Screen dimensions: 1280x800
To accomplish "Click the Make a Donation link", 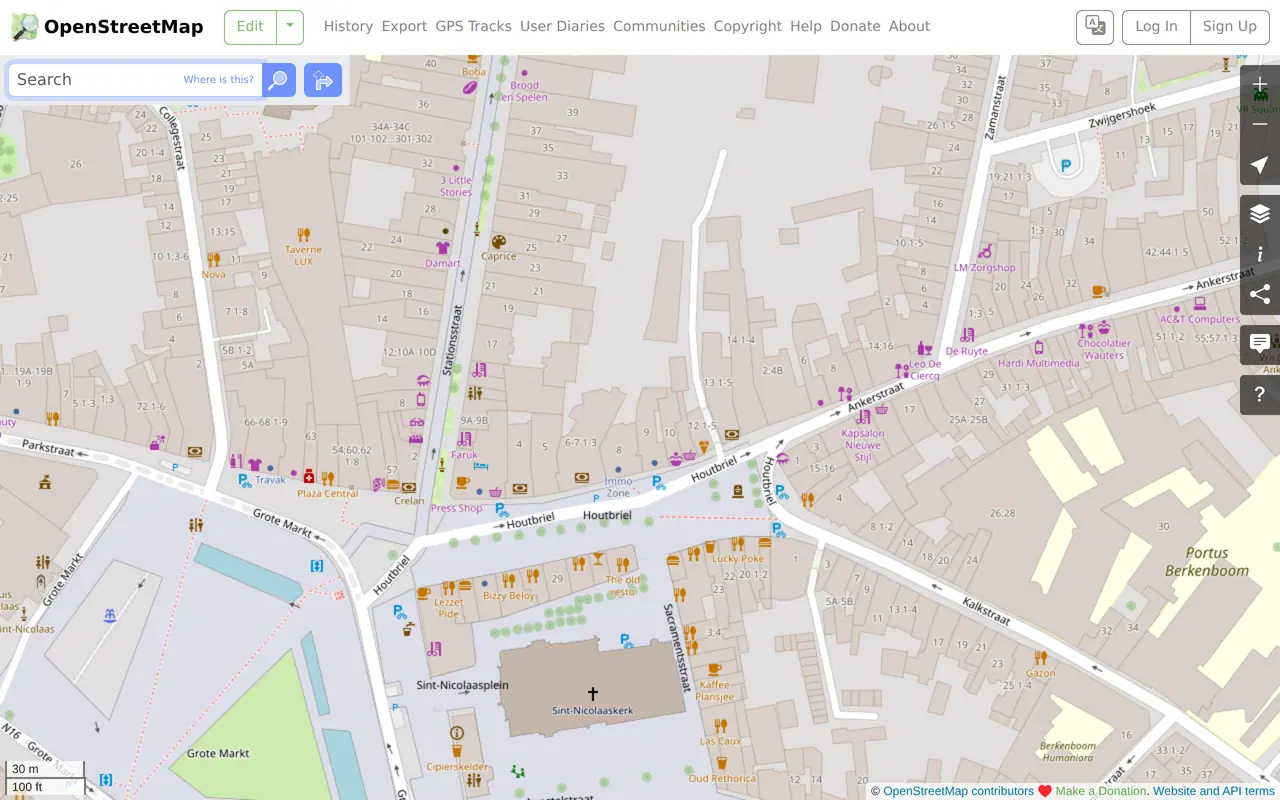I will click(1101, 791).
